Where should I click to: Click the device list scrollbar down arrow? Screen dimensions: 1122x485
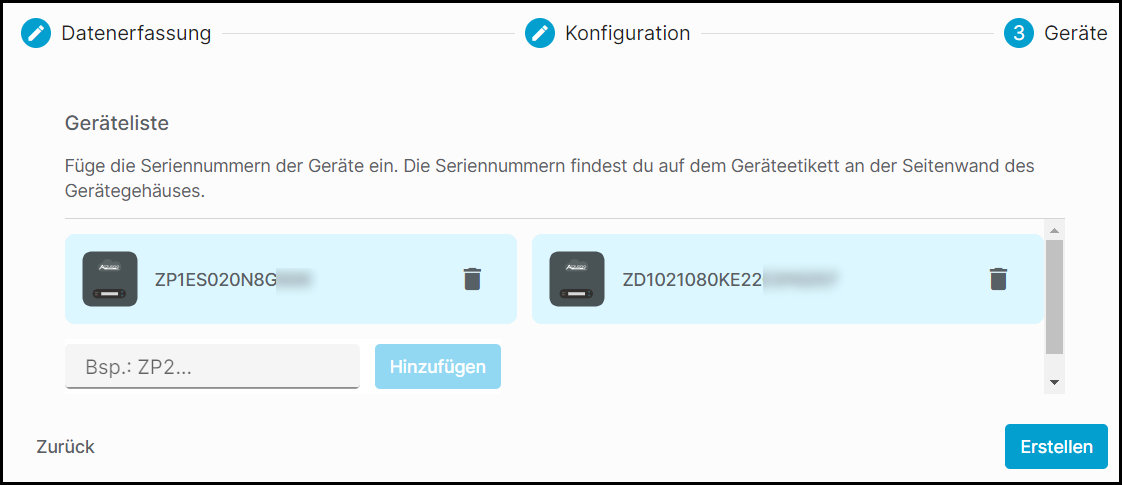click(1054, 383)
